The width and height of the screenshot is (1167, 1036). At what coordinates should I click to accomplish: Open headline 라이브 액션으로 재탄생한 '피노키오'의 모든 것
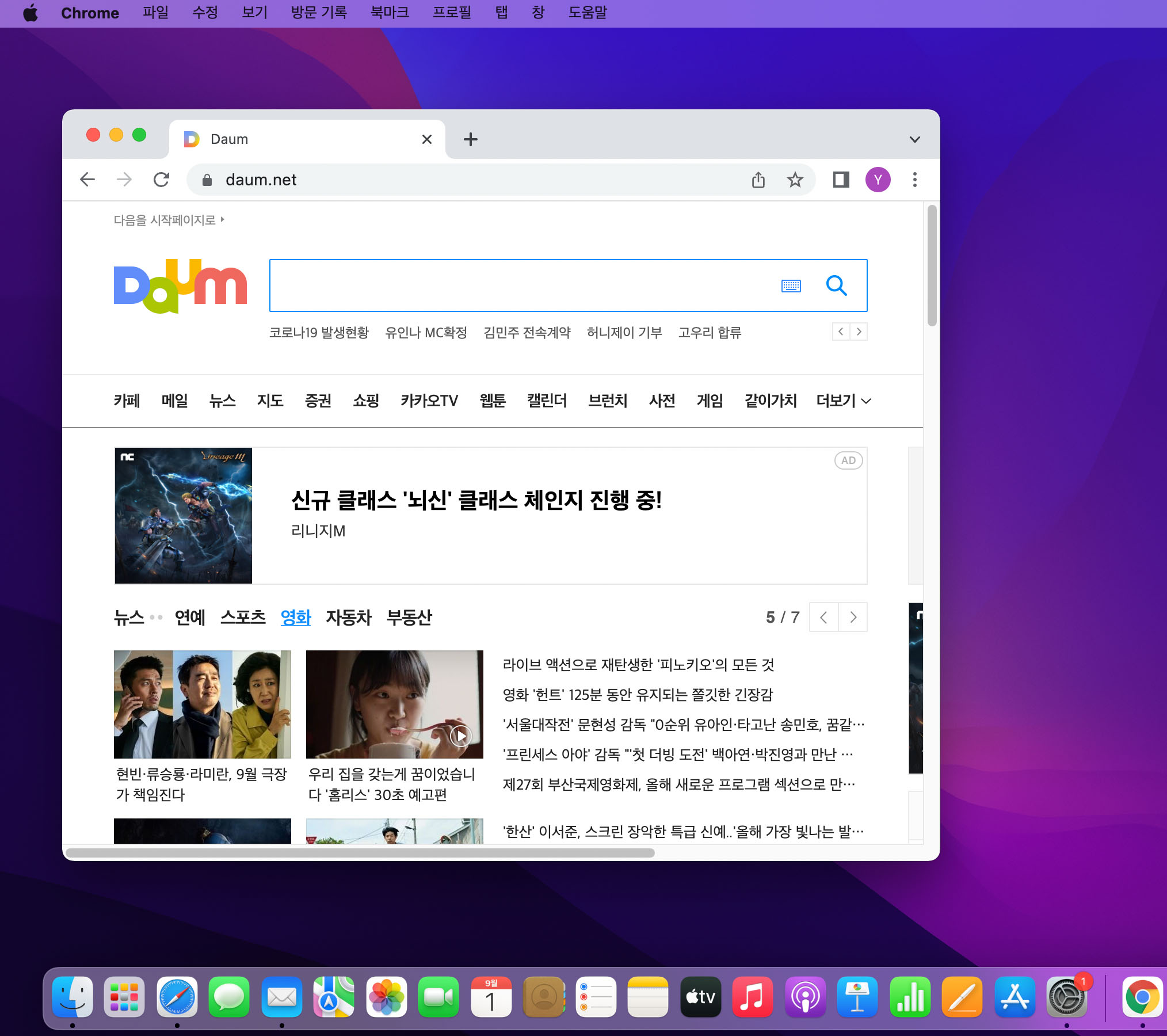pos(639,665)
